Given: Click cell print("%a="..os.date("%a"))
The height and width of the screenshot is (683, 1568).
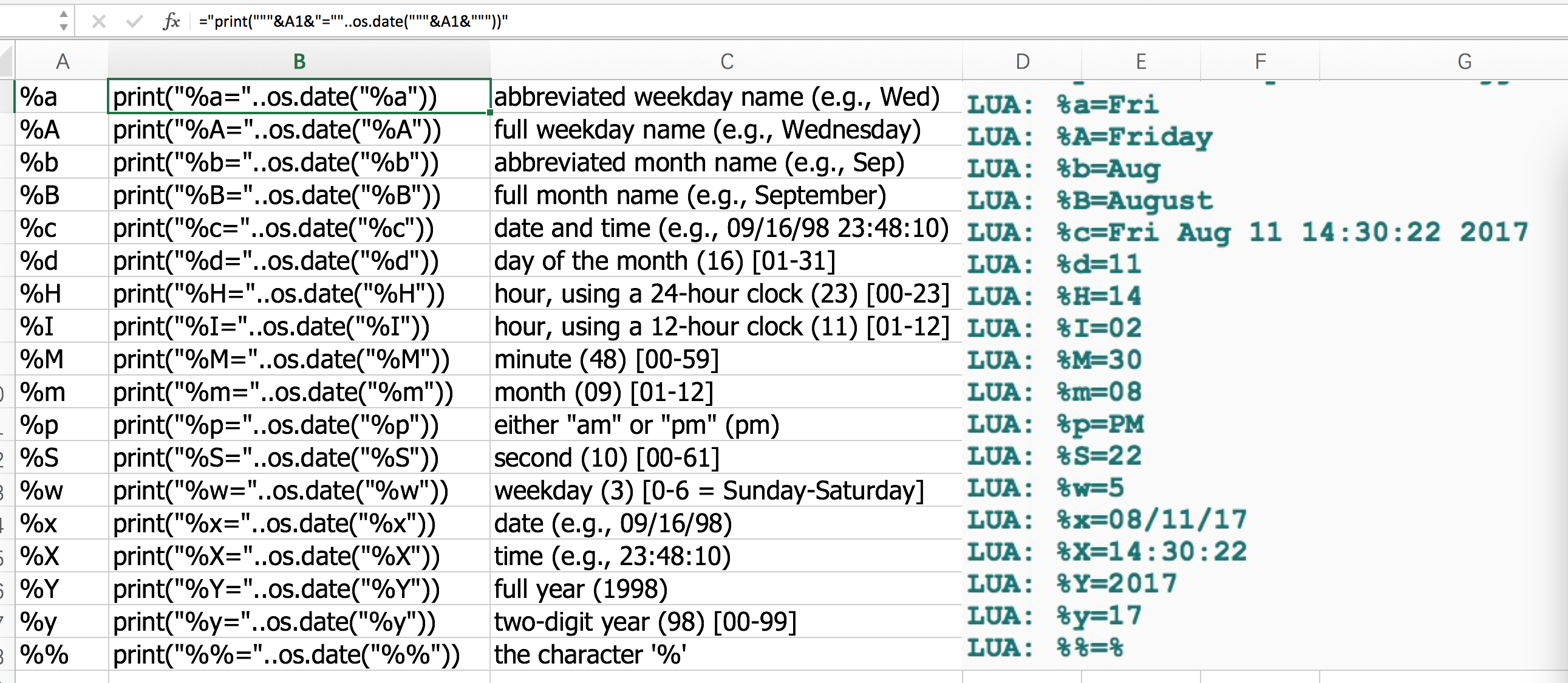Looking at the screenshot, I should pyautogui.click(x=299, y=96).
